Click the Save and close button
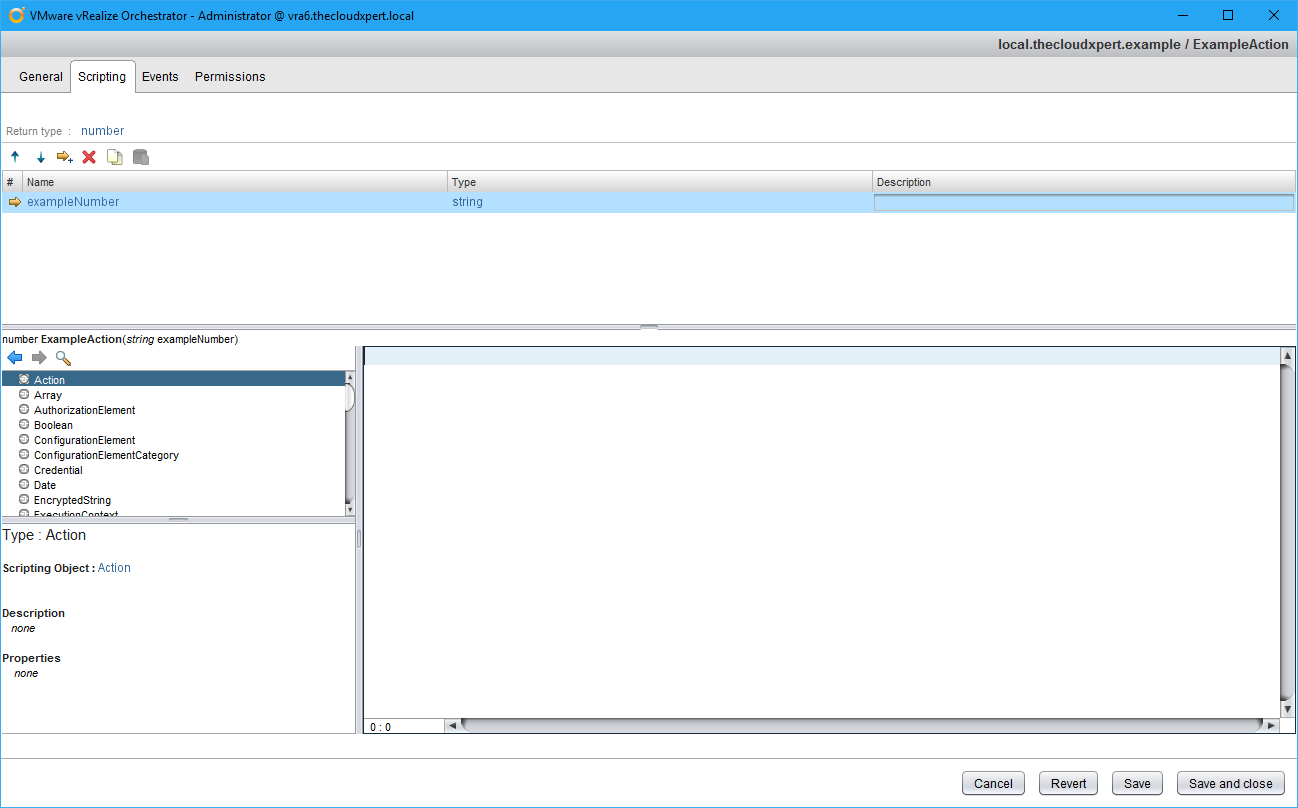This screenshot has height=808, width=1298. coord(1230,784)
